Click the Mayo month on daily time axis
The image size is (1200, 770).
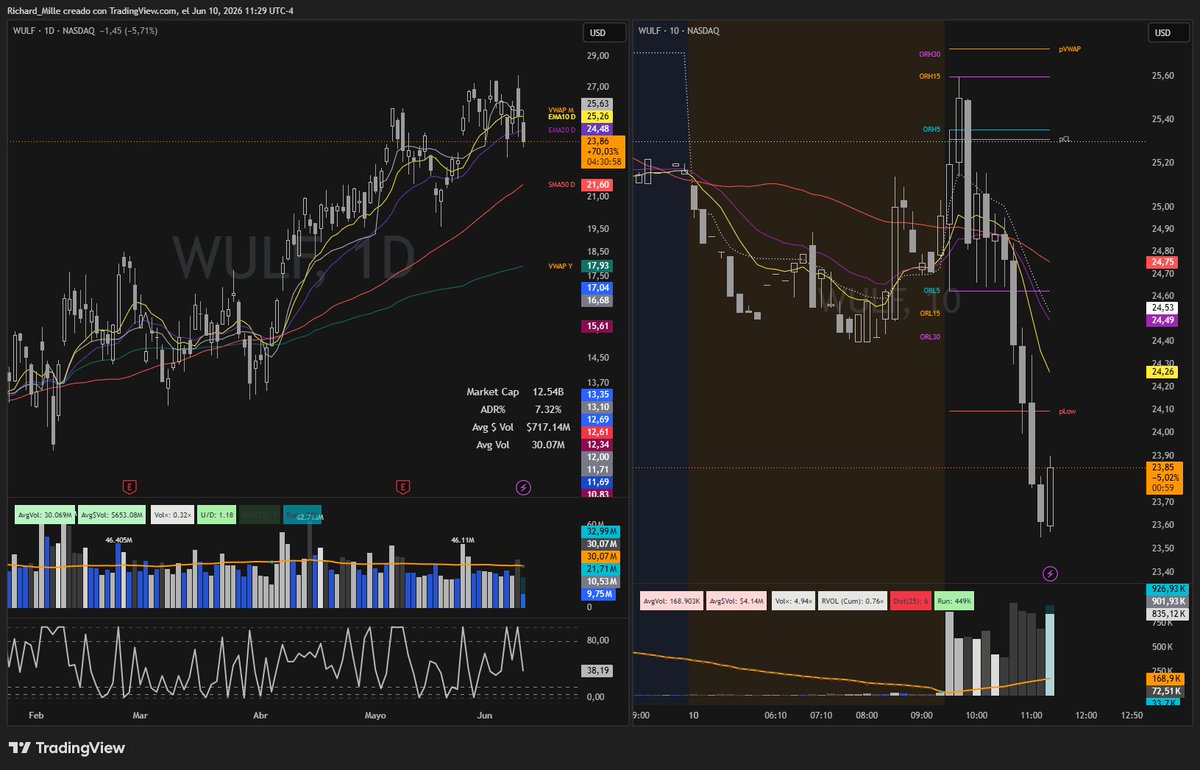click(375, 716)
